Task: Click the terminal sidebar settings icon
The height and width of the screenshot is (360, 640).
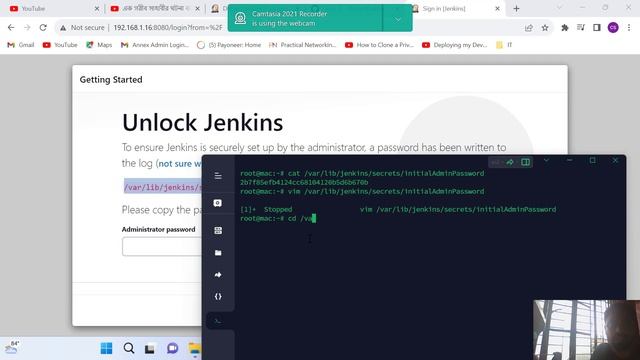Action: tap(218, 203)
